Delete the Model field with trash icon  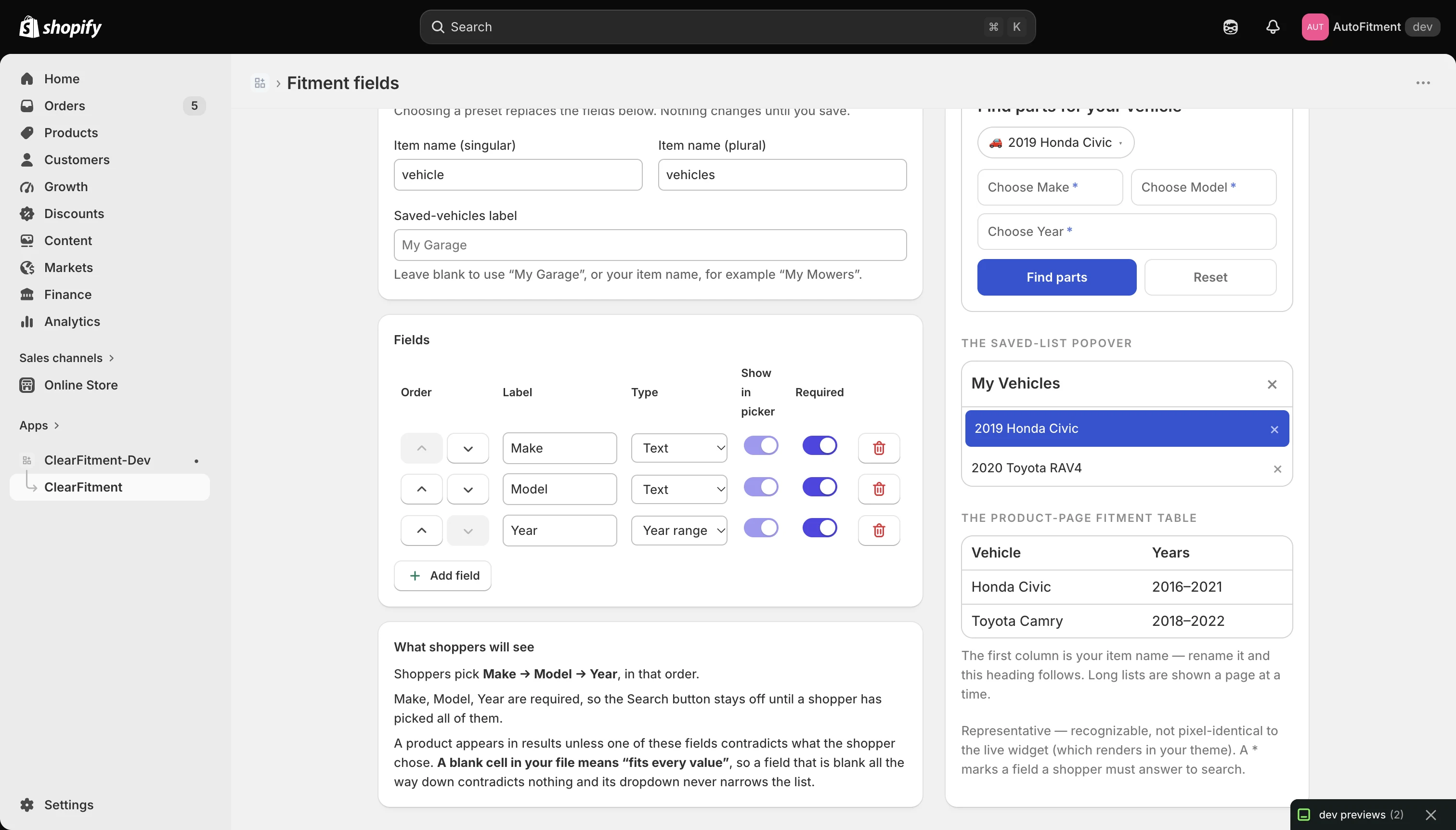click(x=879, y=489)
